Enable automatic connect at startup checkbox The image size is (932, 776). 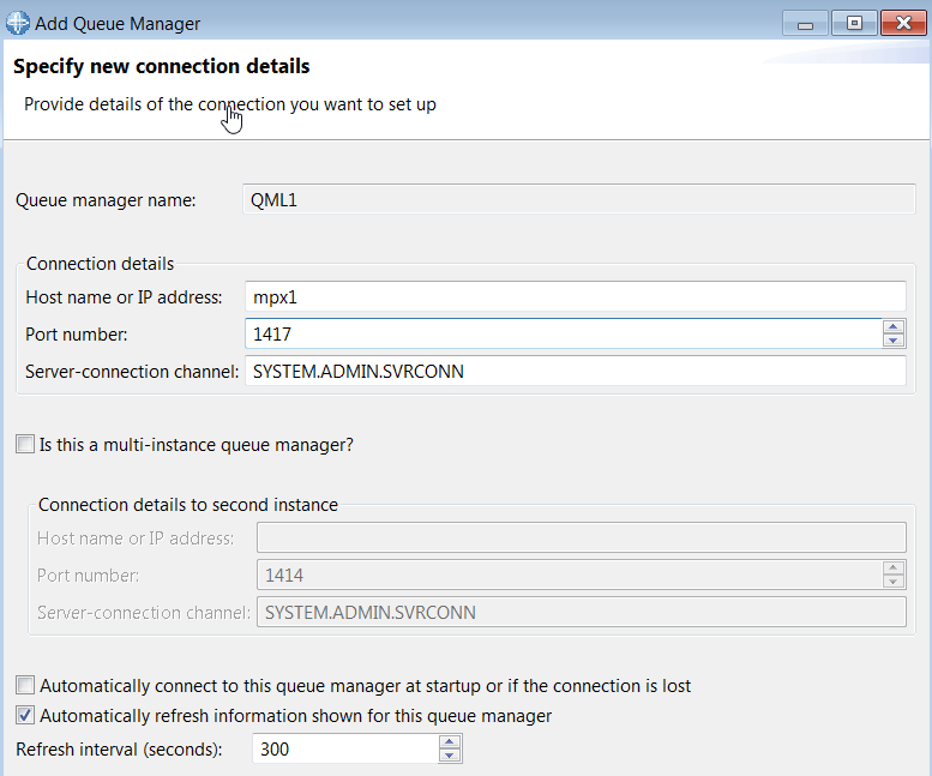[25, 686]
